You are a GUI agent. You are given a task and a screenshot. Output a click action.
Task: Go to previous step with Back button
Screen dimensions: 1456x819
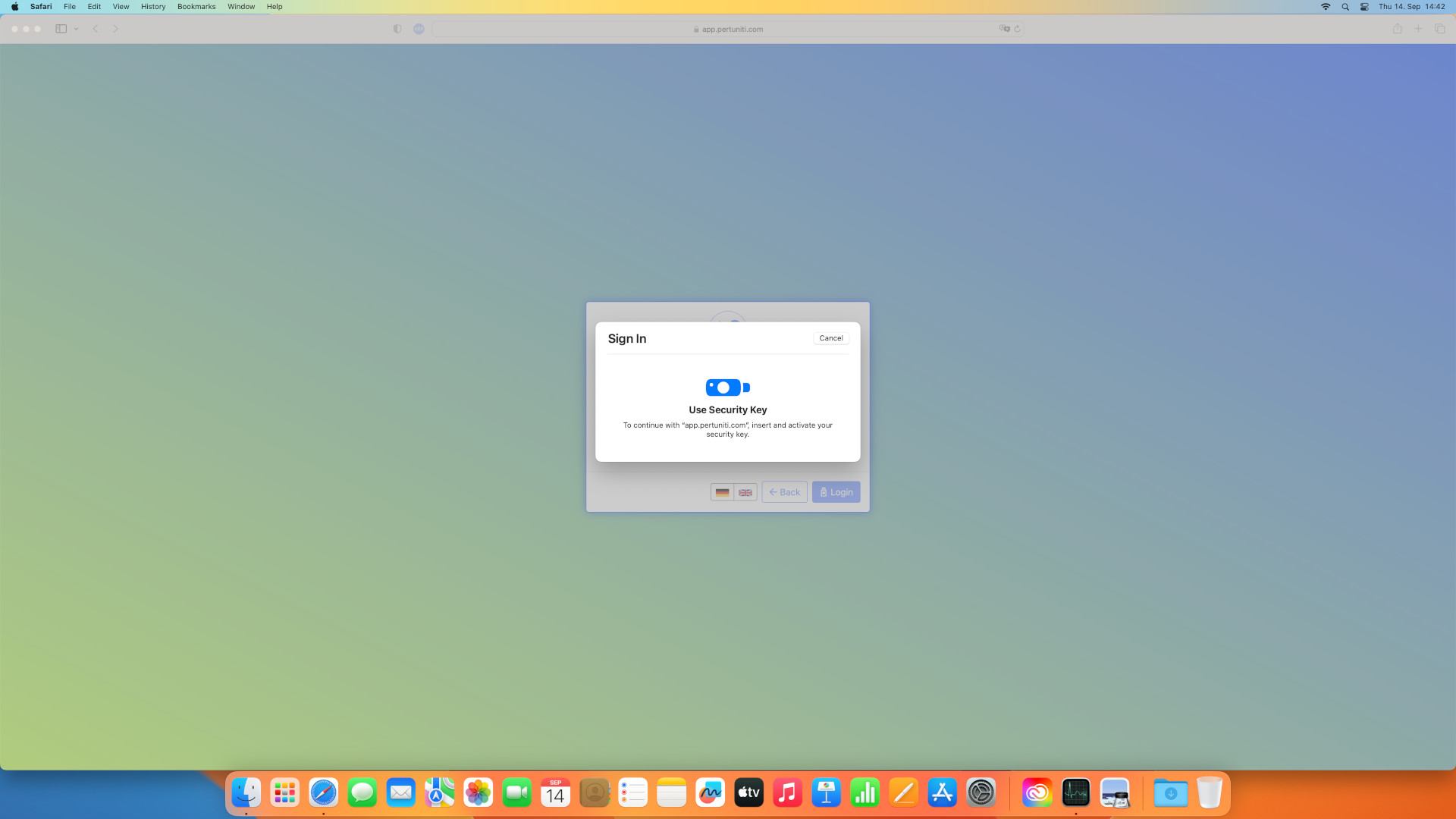[x=784, y=492]
